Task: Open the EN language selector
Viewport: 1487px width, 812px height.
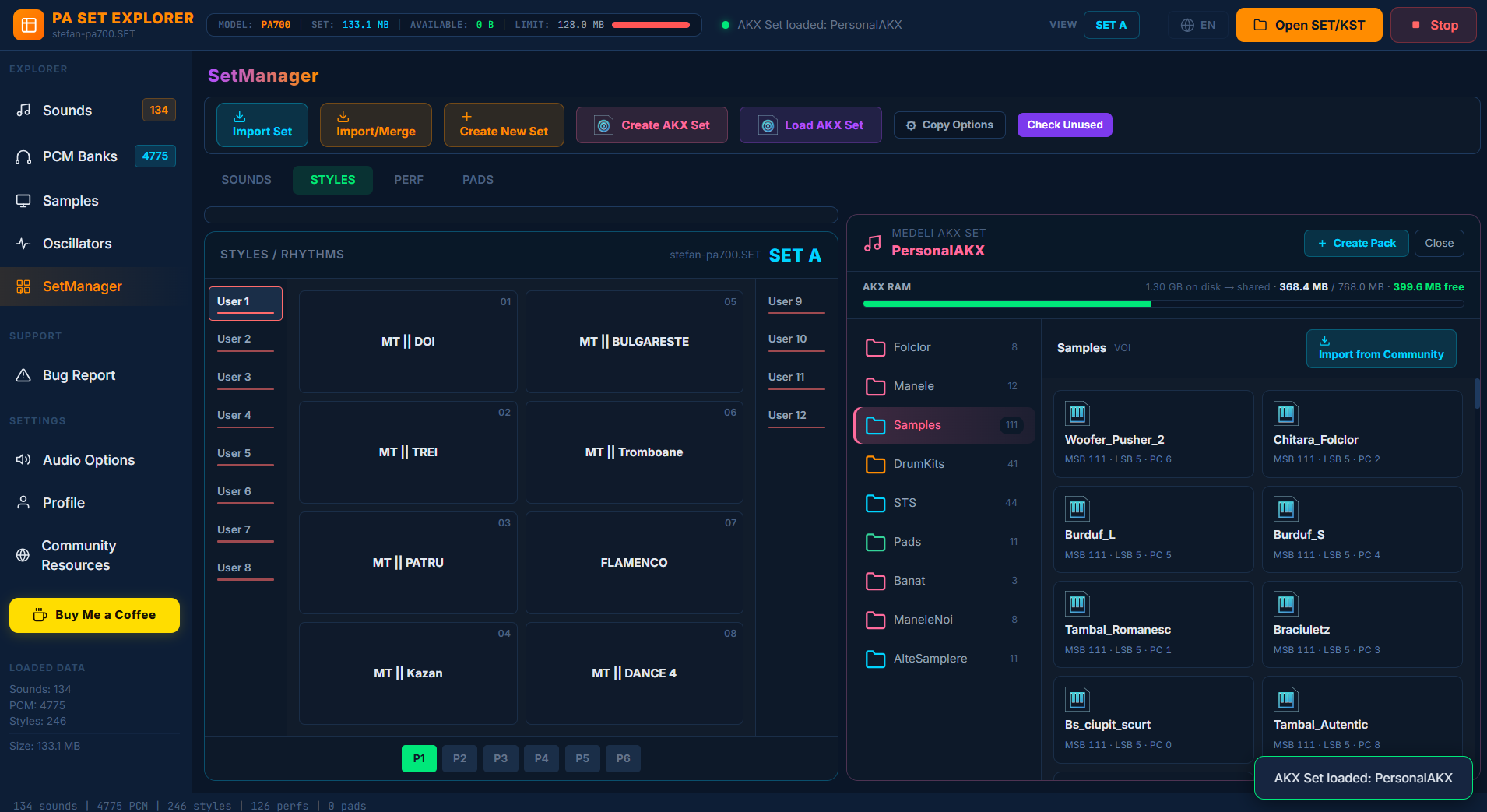Action: click(x=1197, y=25)
